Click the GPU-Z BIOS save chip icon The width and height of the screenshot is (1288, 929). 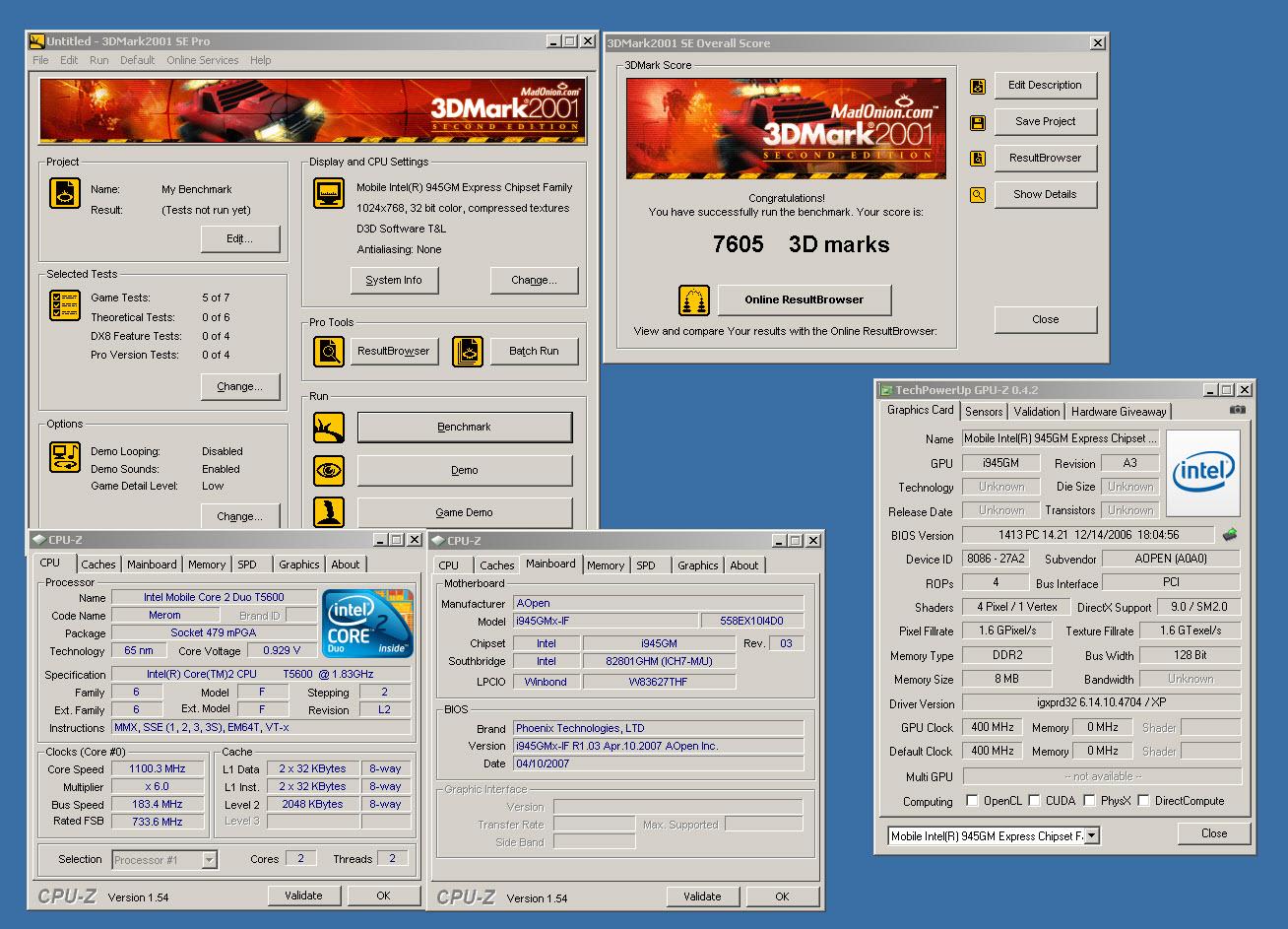coord(1230,535)
